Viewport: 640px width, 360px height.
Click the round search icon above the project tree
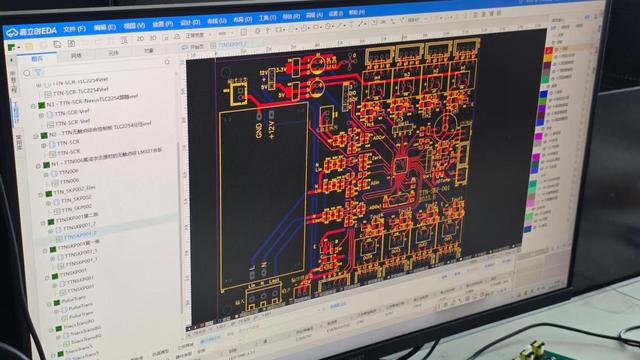point(27,73)
